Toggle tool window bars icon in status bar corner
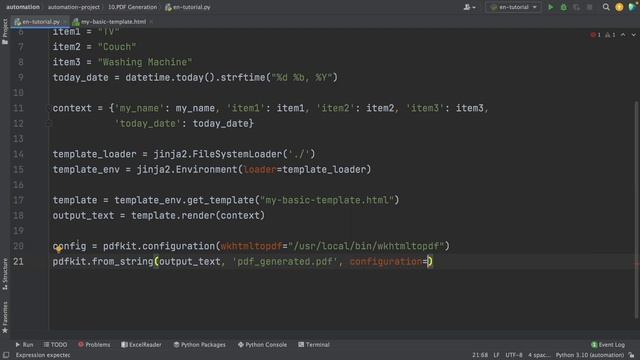The width and height of the screenshot is (640, 360). (x=6, y=355)
